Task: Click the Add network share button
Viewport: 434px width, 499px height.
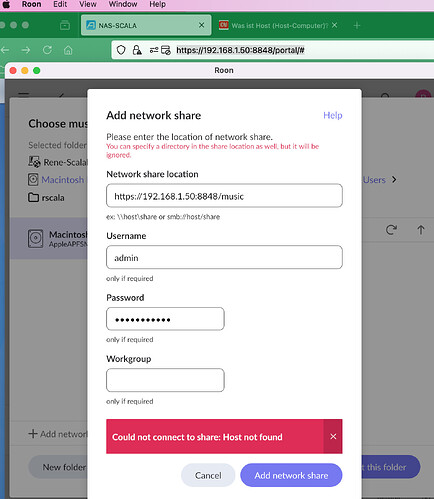Action: tap(291, 475)
